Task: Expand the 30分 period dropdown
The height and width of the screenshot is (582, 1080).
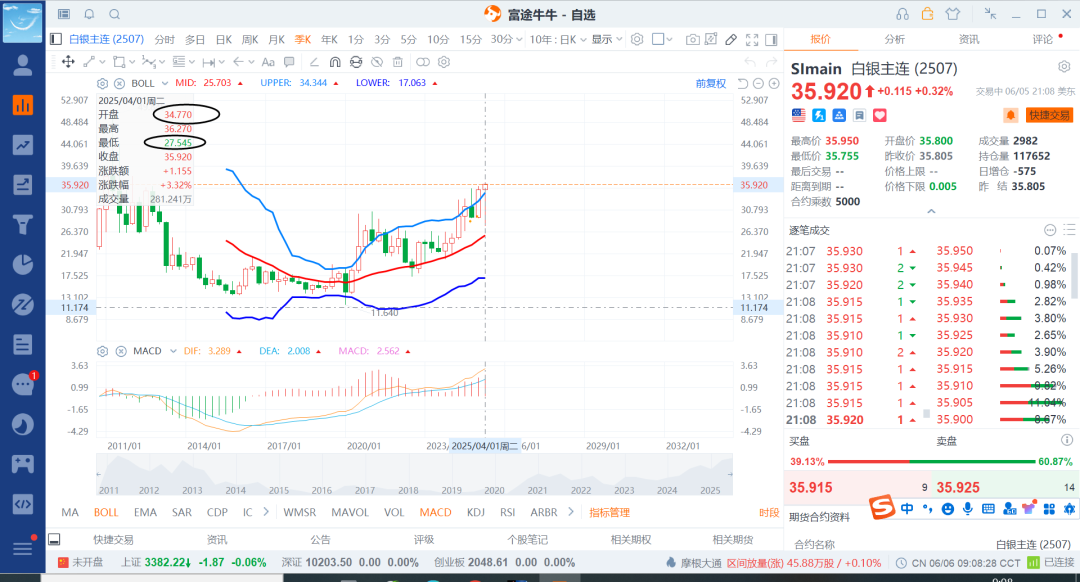Action: tap(517, 39)
